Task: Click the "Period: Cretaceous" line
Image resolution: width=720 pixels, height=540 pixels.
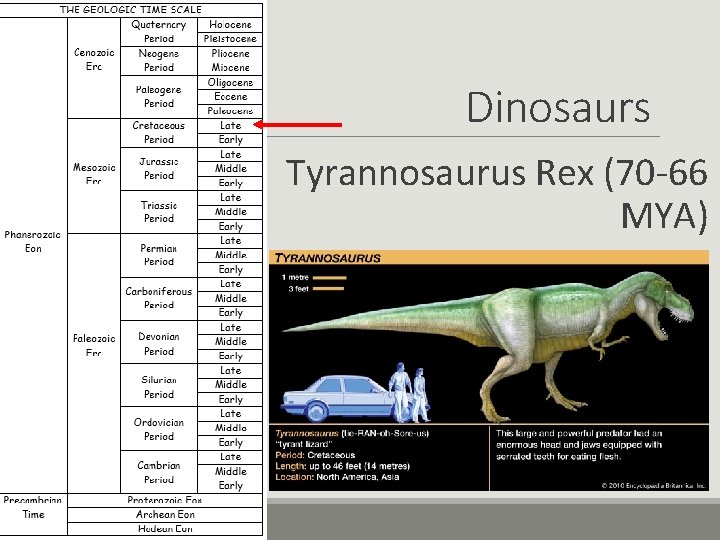Action: pyautogui.click(x=315, y=455)
